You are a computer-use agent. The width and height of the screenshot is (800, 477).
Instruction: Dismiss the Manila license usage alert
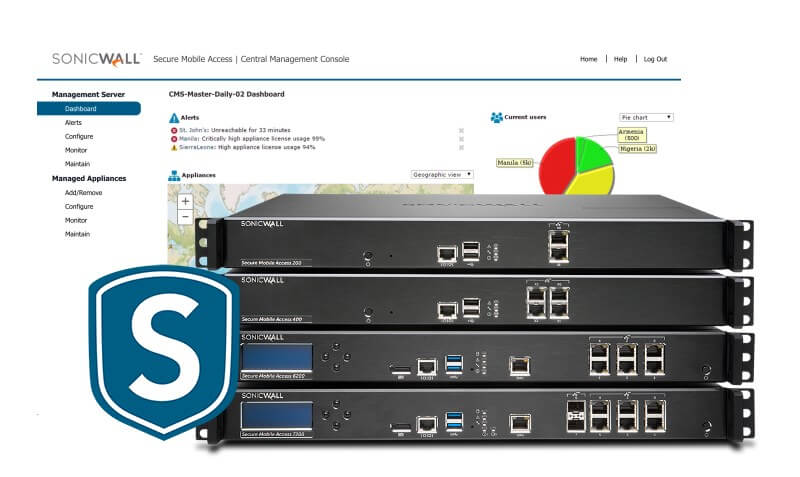point(461,139)
